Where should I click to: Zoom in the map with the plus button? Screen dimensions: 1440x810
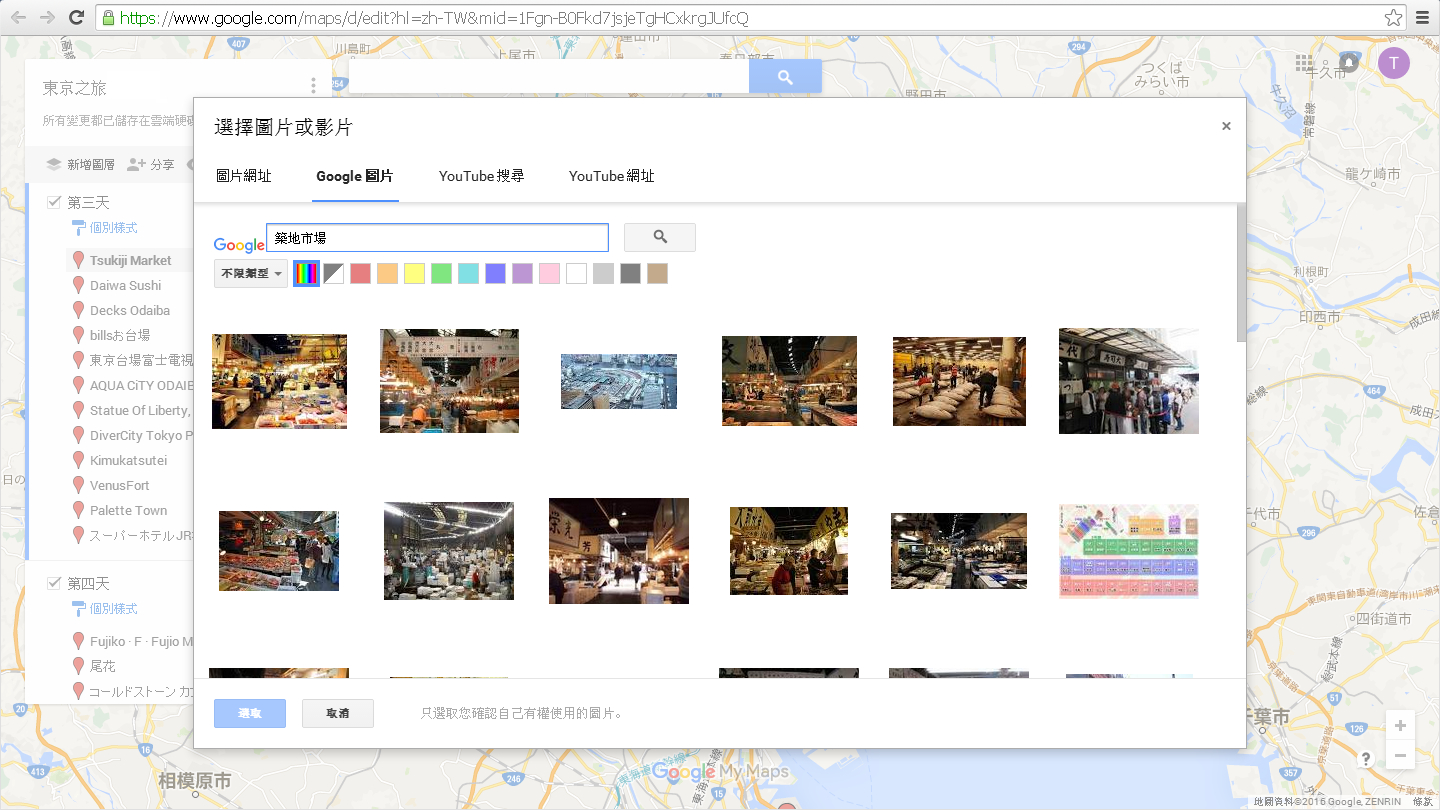tap(1400, 726)
